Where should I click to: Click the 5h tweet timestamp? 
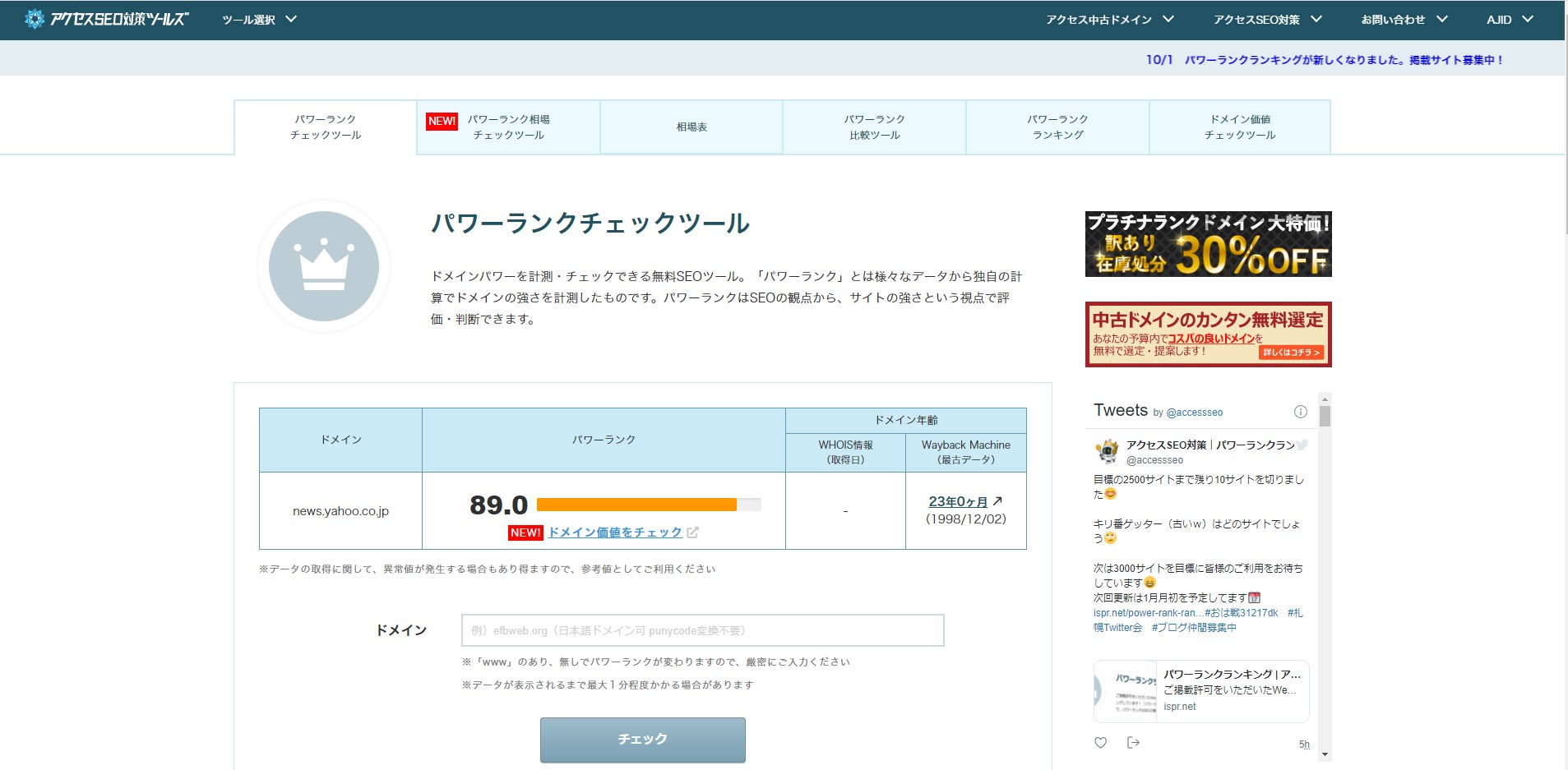tap(1304, 745)
